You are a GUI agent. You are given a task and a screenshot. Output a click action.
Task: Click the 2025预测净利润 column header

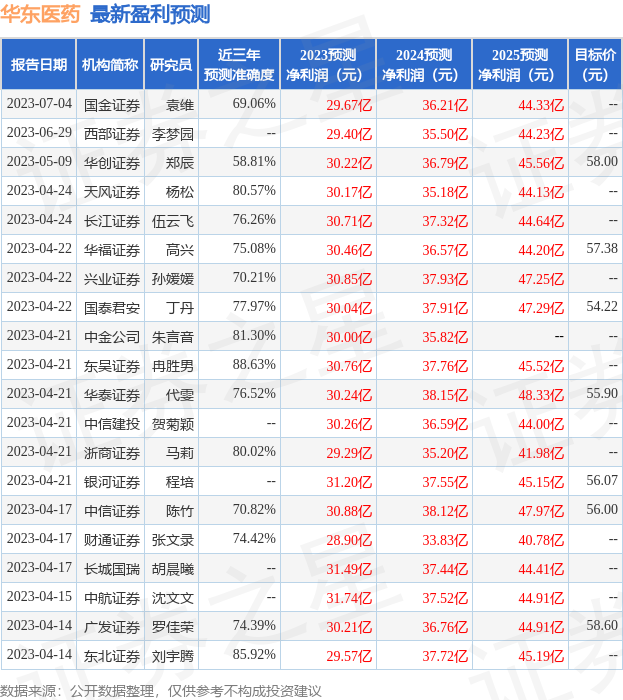(x=520, y=64)
